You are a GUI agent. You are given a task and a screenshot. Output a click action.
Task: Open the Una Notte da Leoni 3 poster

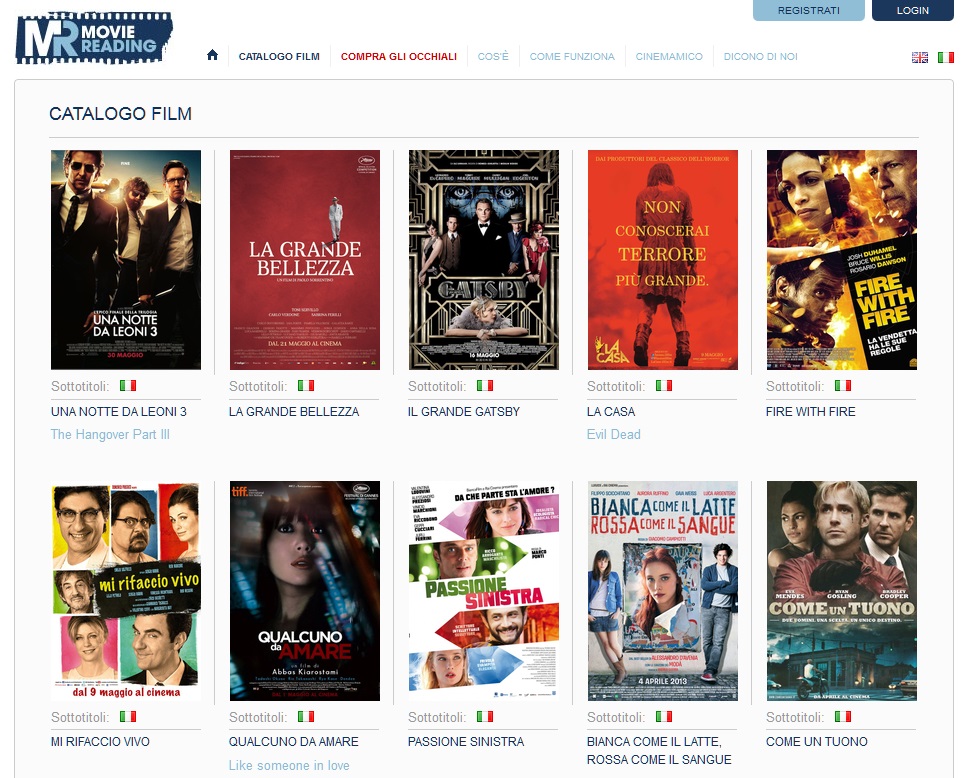click(126, 259)
